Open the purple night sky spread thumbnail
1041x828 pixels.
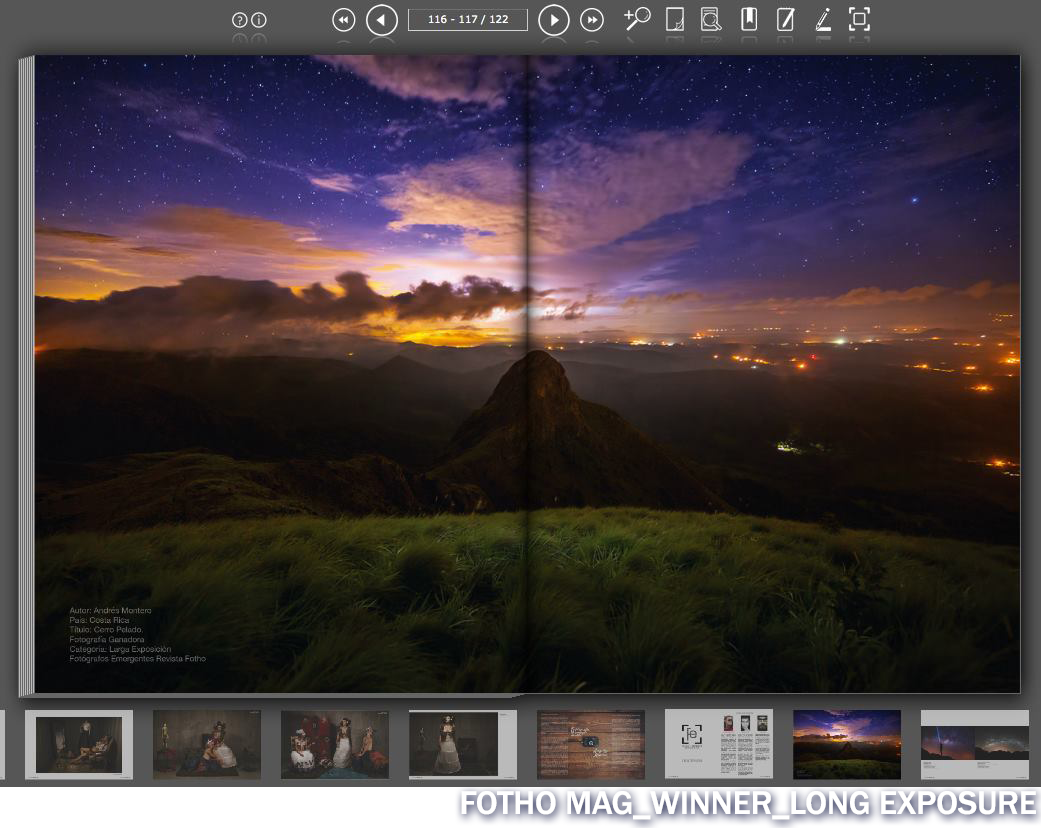846,744
